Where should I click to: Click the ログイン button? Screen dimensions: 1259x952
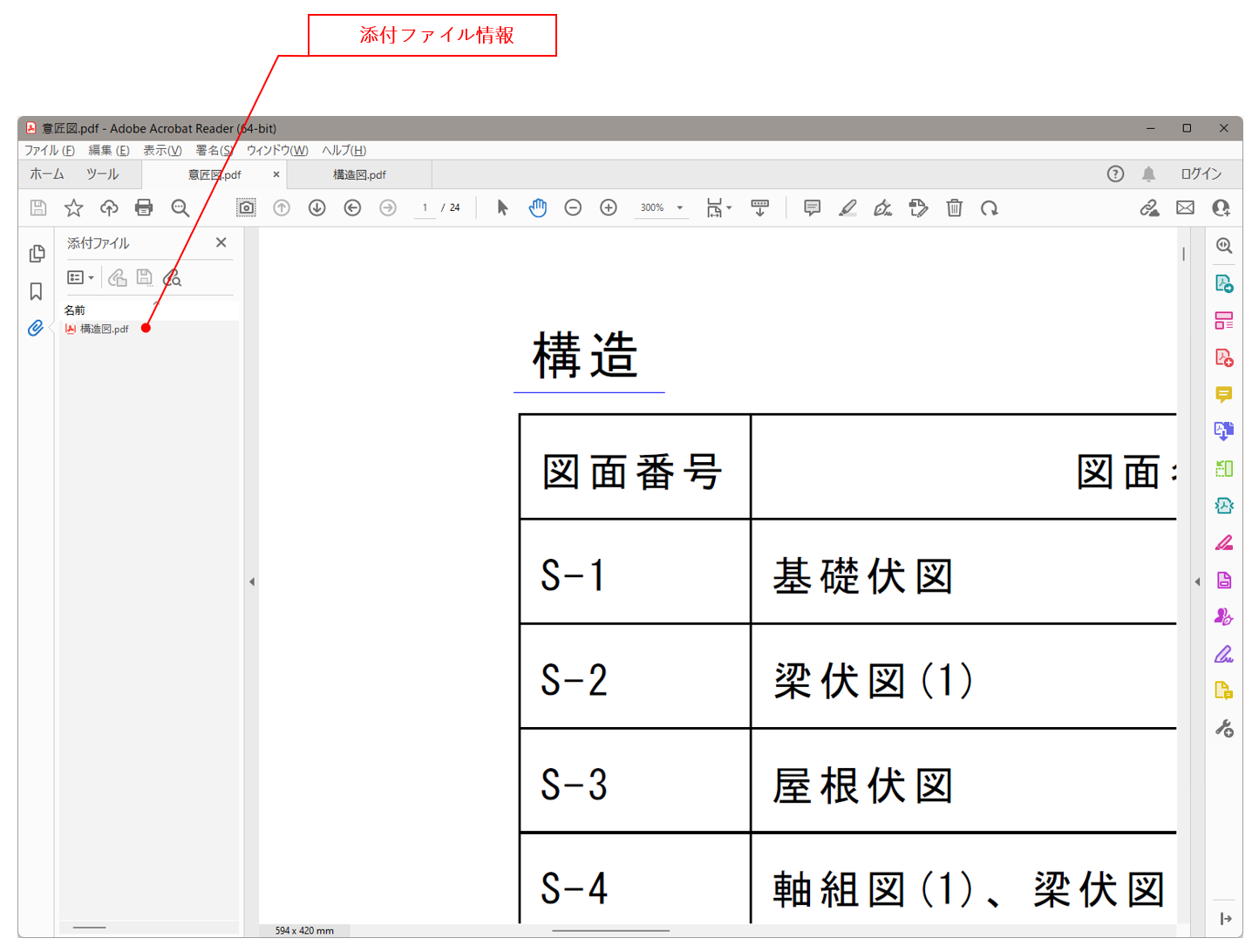(1201, 173)
